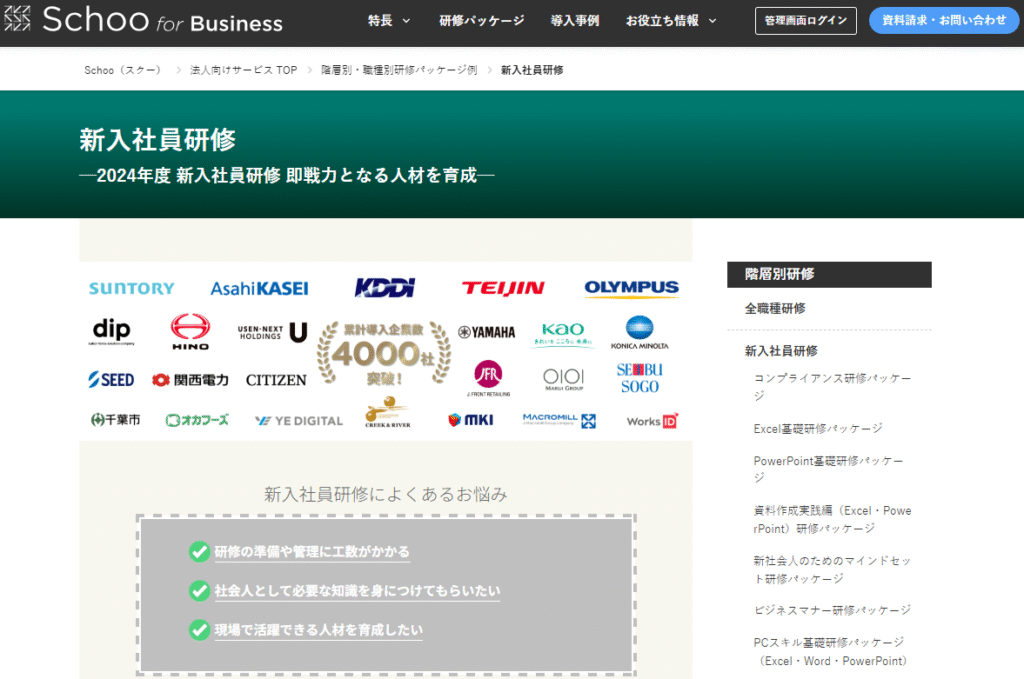Click the オカフーズ logo
Screen dimensions: 1024x679
(x=197, y=420)
